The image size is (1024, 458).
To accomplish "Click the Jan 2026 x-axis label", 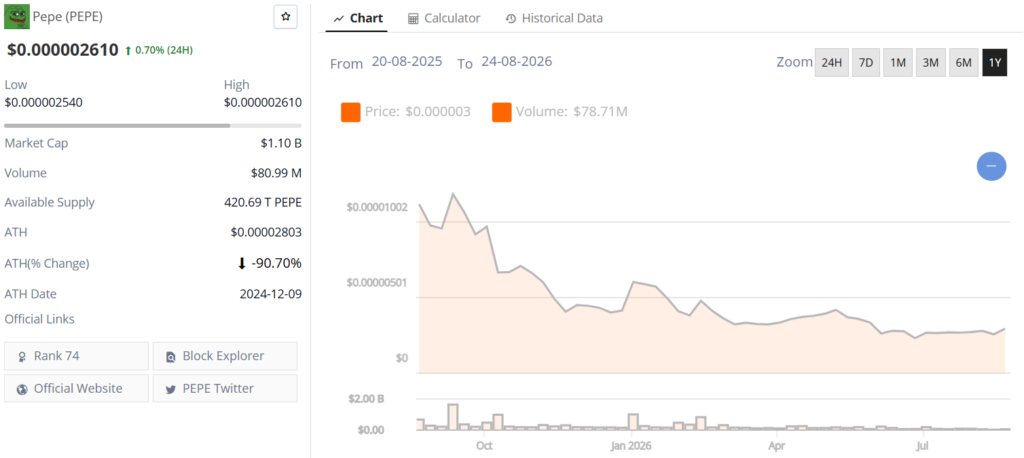I will 632,446.
